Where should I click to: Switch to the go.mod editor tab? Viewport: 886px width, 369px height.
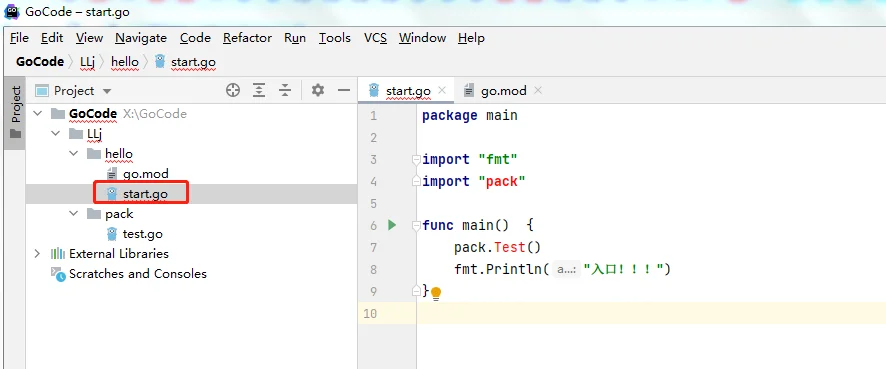[x=503, y=90]
